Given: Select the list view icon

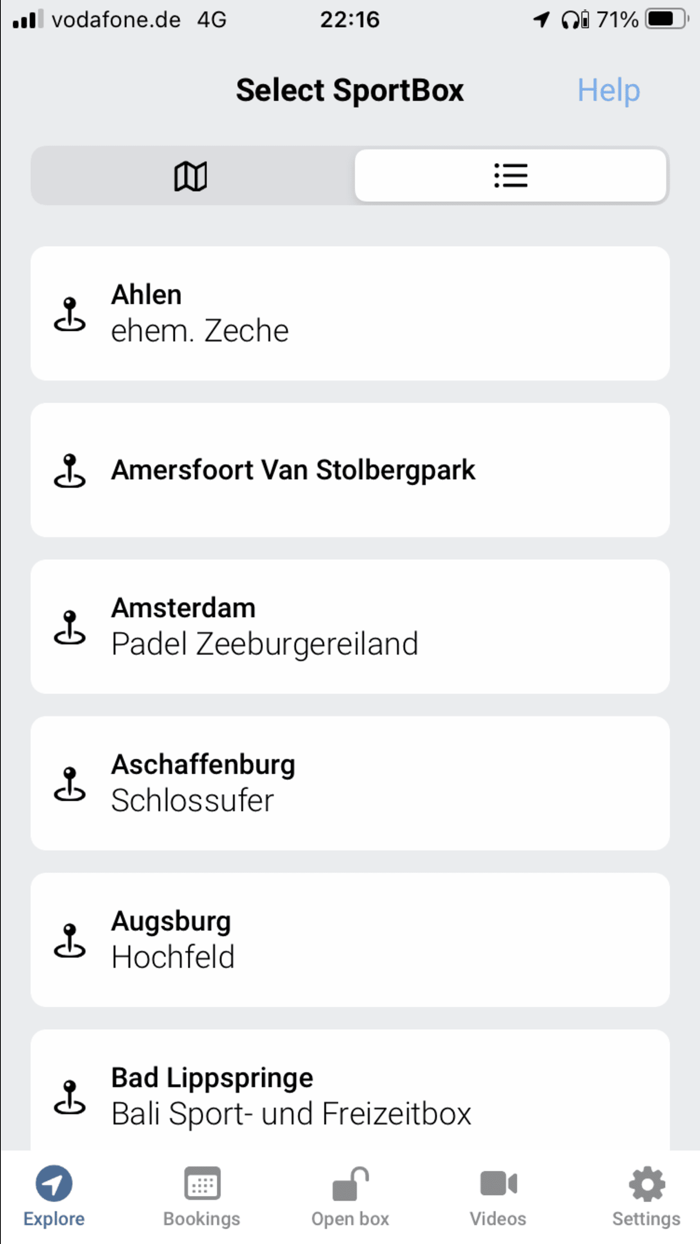Looking at the screenshot, I should 510,175.
